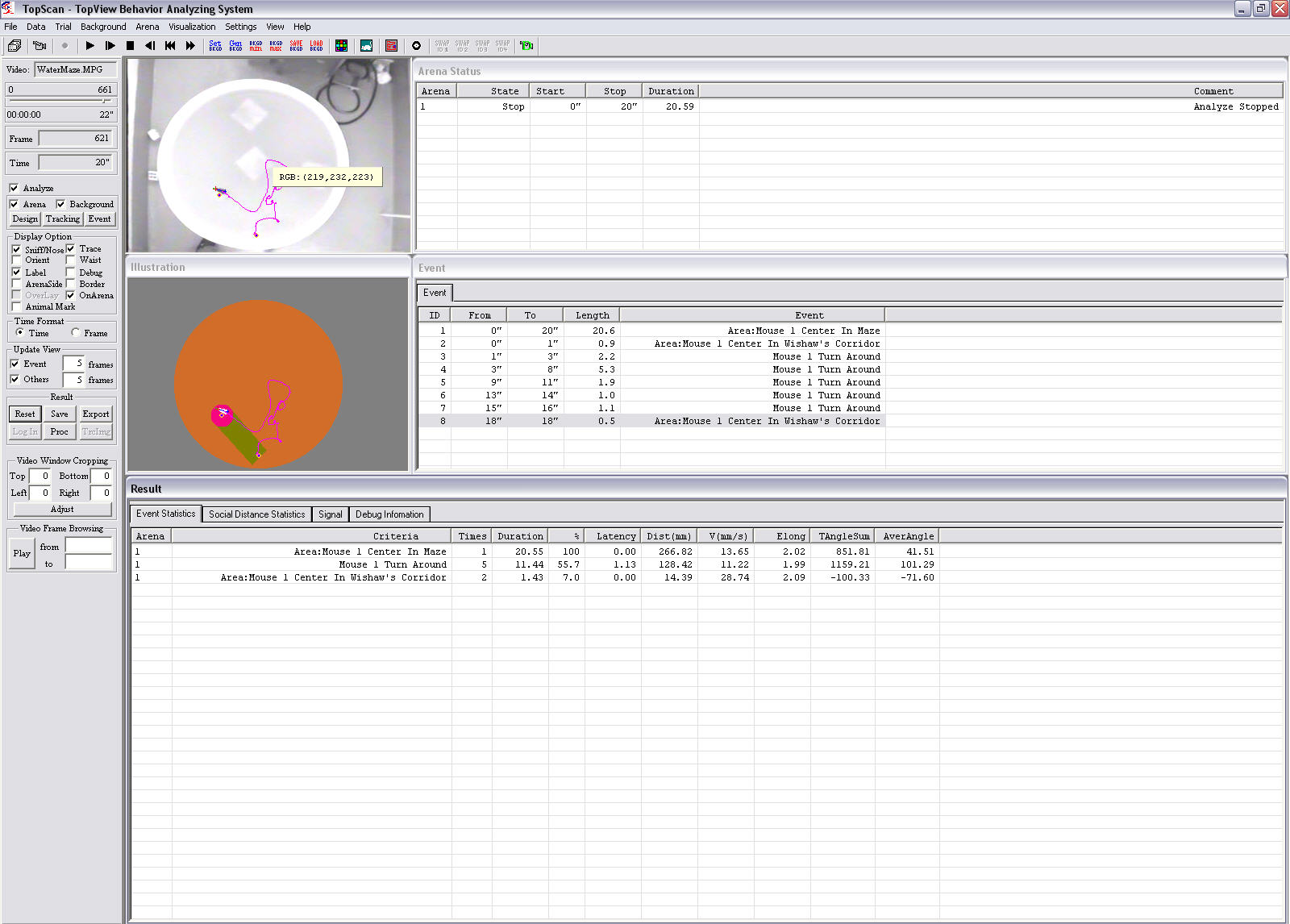This screenshot has height=924, width=1290.
Task: Enable the Animal Mark checkbox
Action: click(x=16, y=306)
